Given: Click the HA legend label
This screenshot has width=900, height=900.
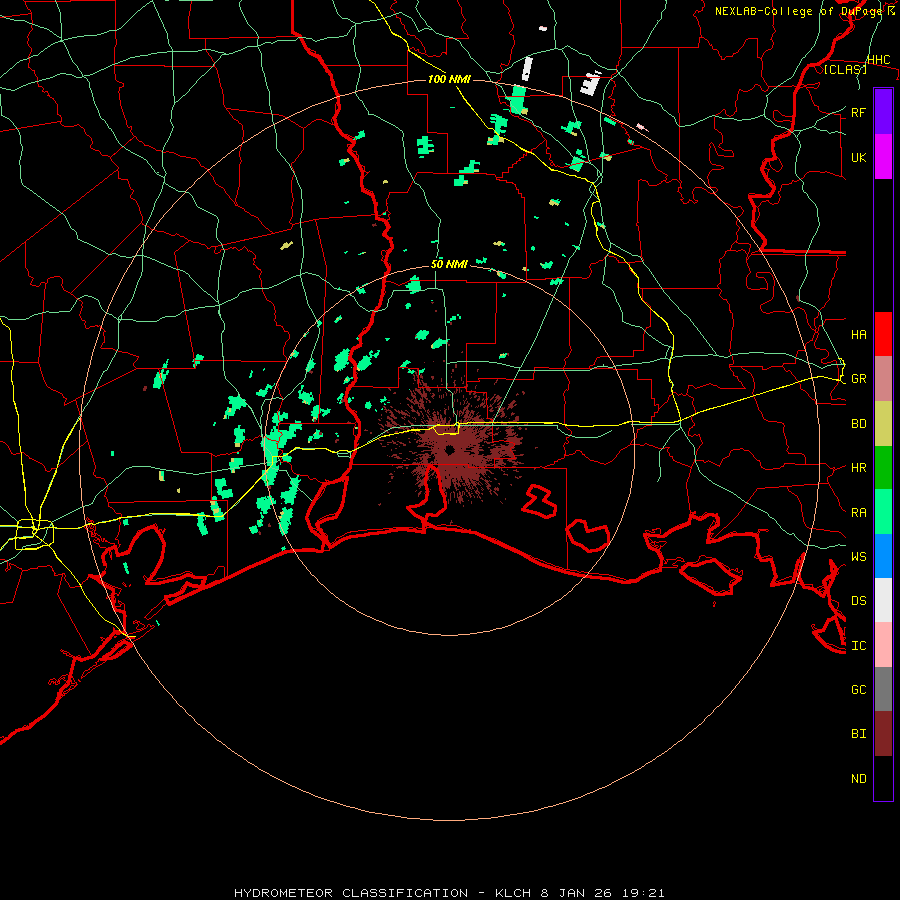Looking at the screenshot, I should point(858,334).
